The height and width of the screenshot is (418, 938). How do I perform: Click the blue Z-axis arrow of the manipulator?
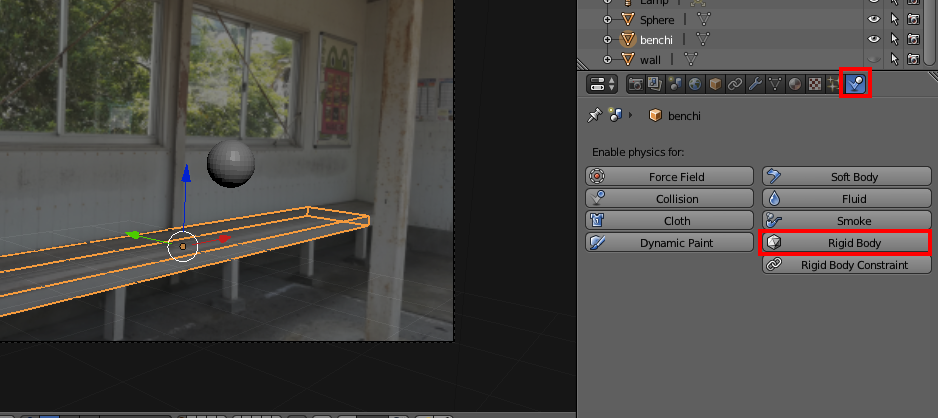[x=186, y=173]
